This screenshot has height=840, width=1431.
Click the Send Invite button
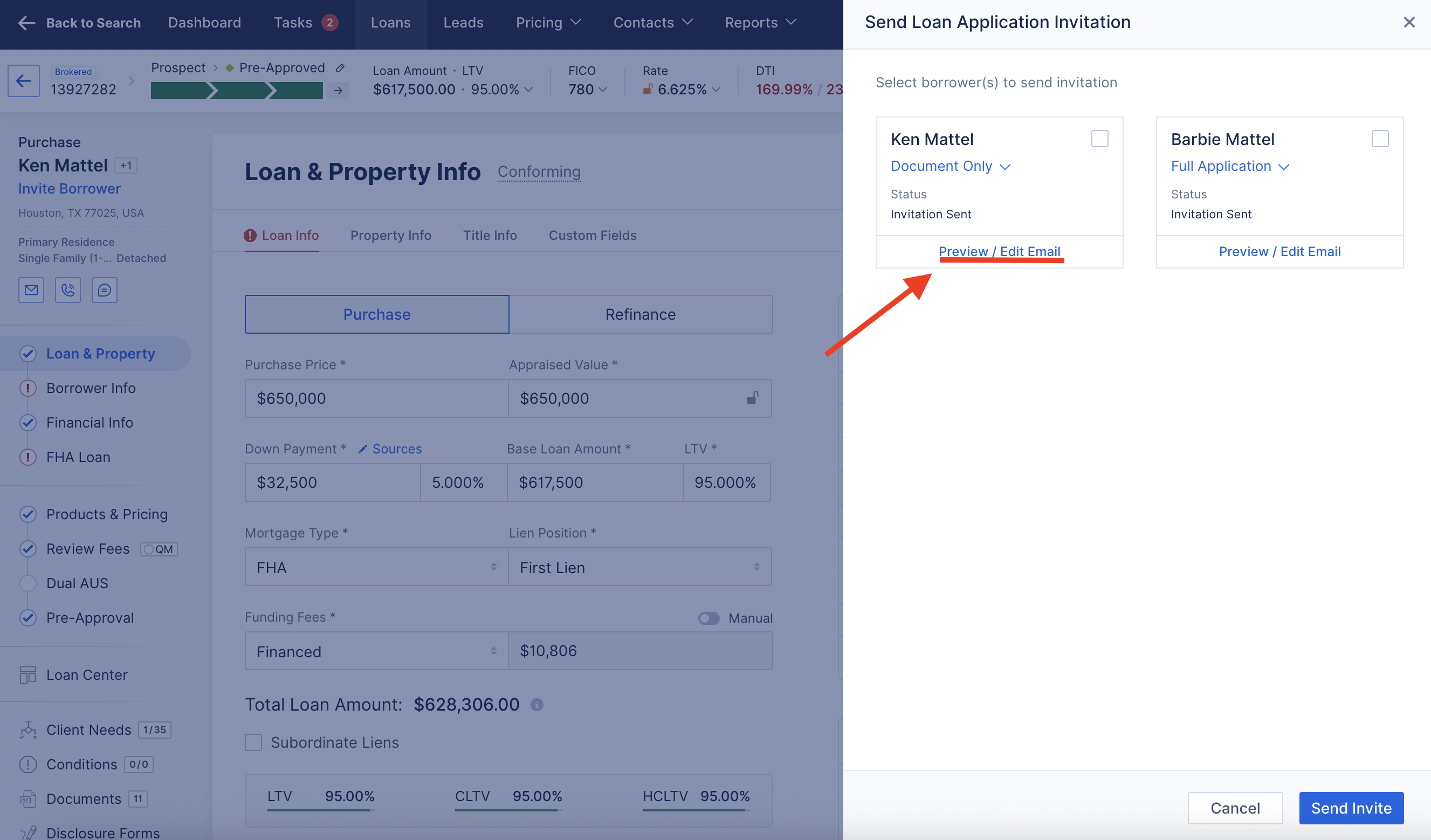coord(1351,808)
